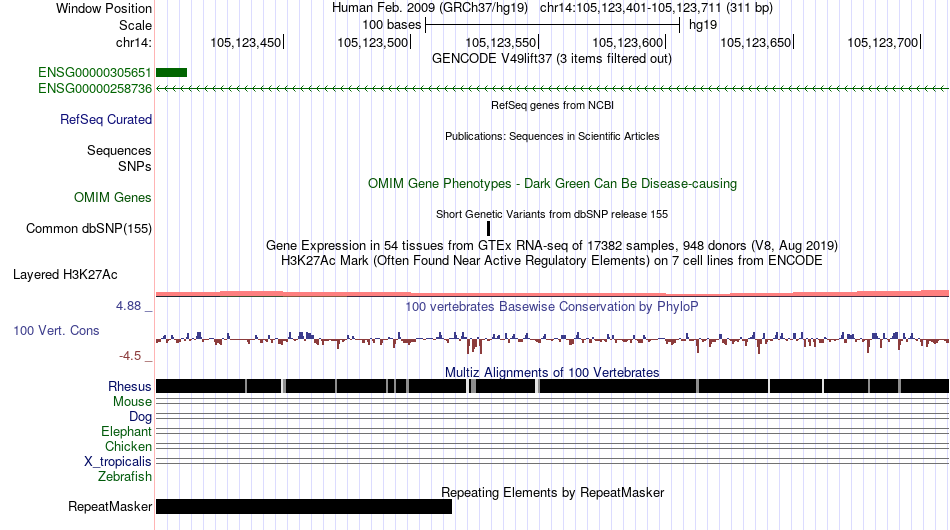This screenshot has width=950, height=530.
Task: Click the Human Feb. 2009 (GRCh37/hg19) text
Action: tap(430, 8)
